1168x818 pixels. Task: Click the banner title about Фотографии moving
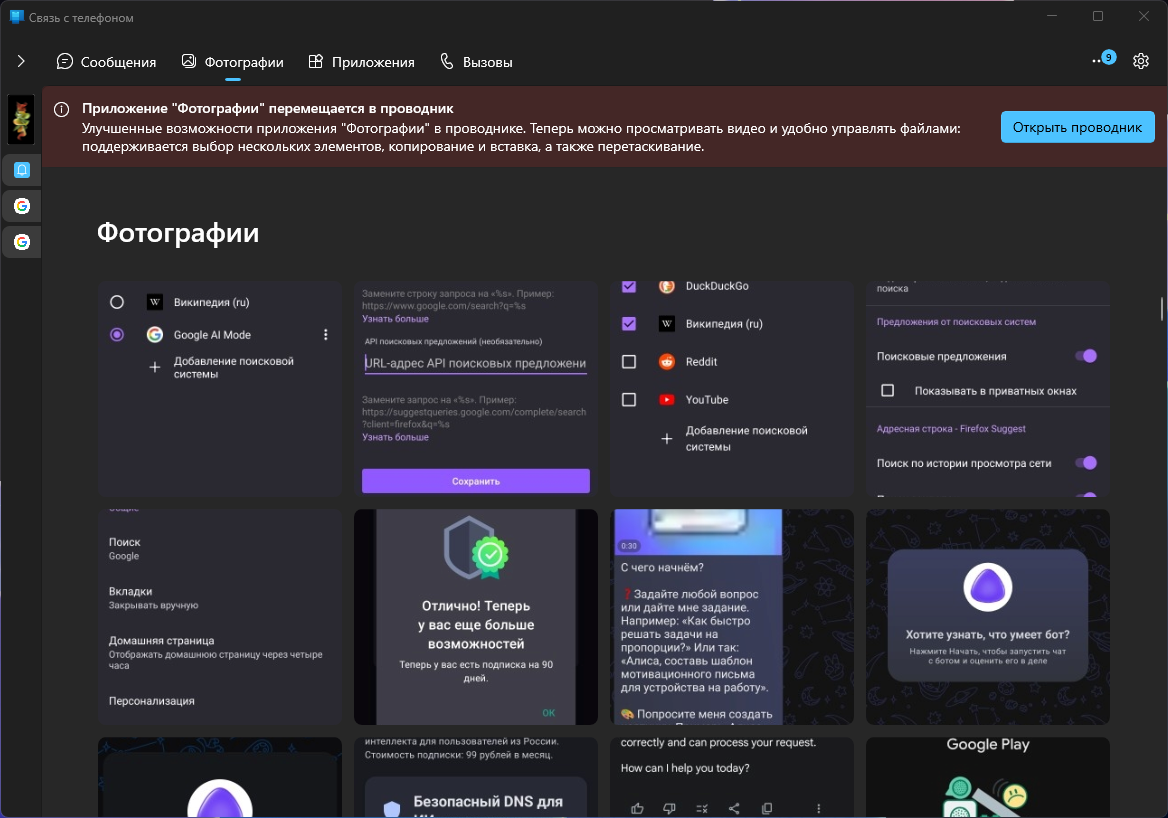(x=267, y=109)
